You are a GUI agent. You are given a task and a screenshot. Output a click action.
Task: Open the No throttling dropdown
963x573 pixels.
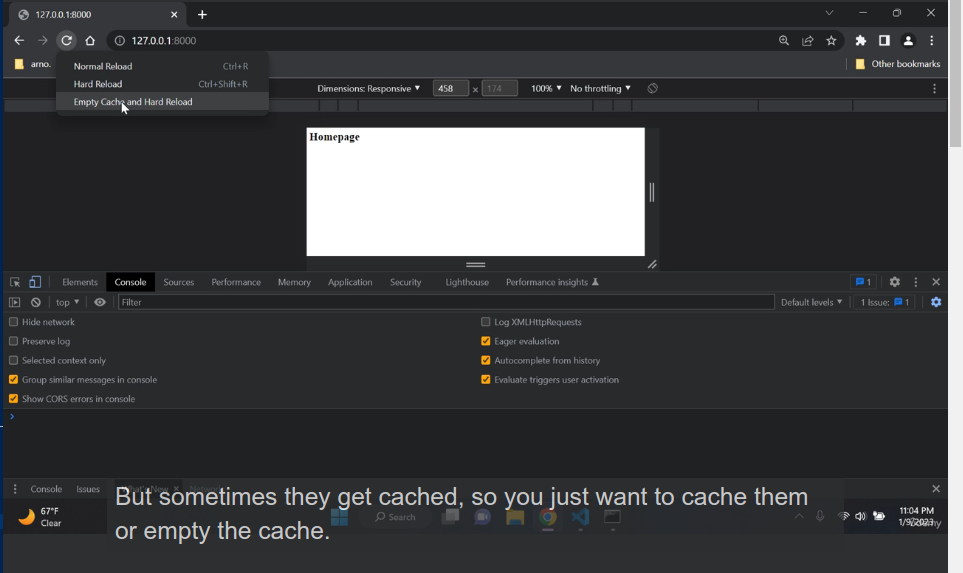(600, 88)
